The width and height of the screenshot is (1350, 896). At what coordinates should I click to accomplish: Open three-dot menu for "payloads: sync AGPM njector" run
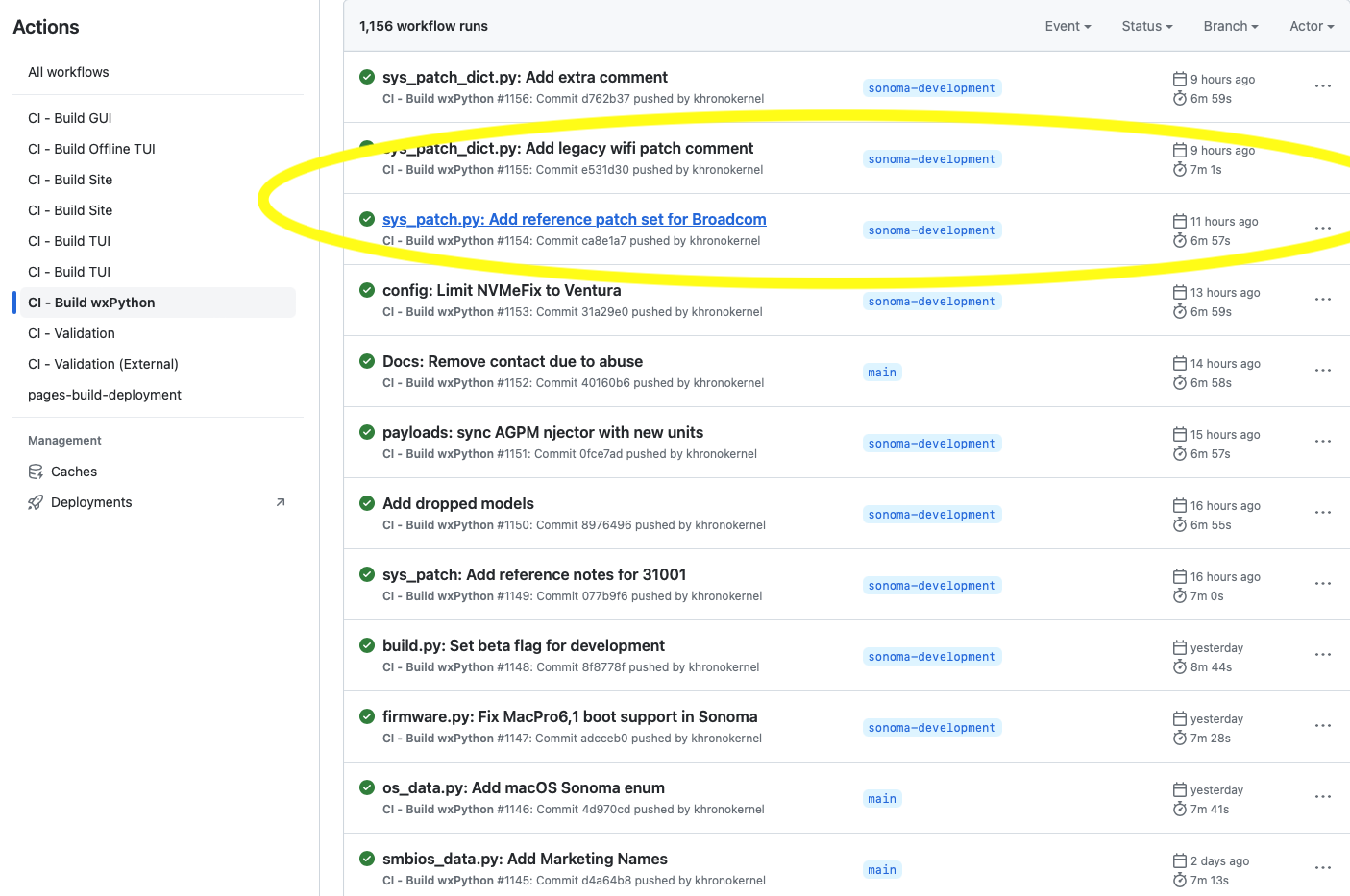click(x=1323, y=442)
